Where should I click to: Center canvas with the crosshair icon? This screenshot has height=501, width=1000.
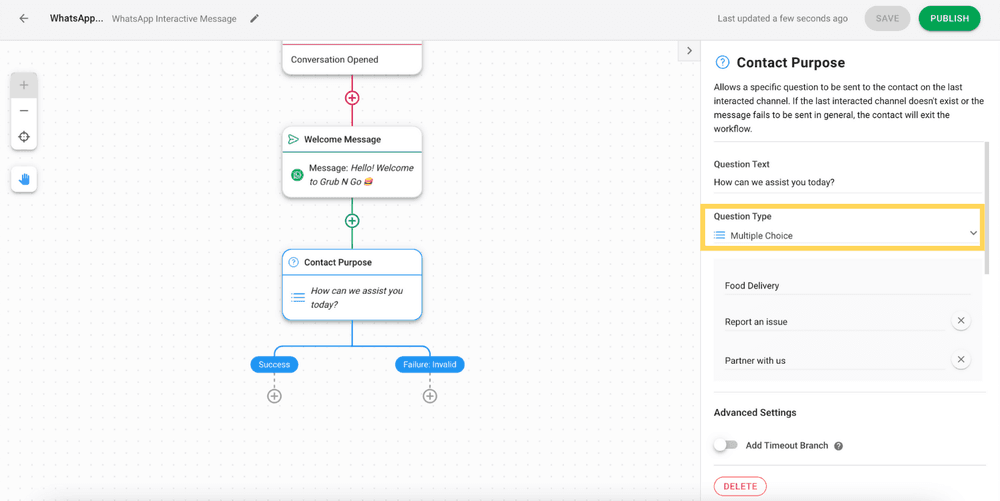(x=24, y=137)
